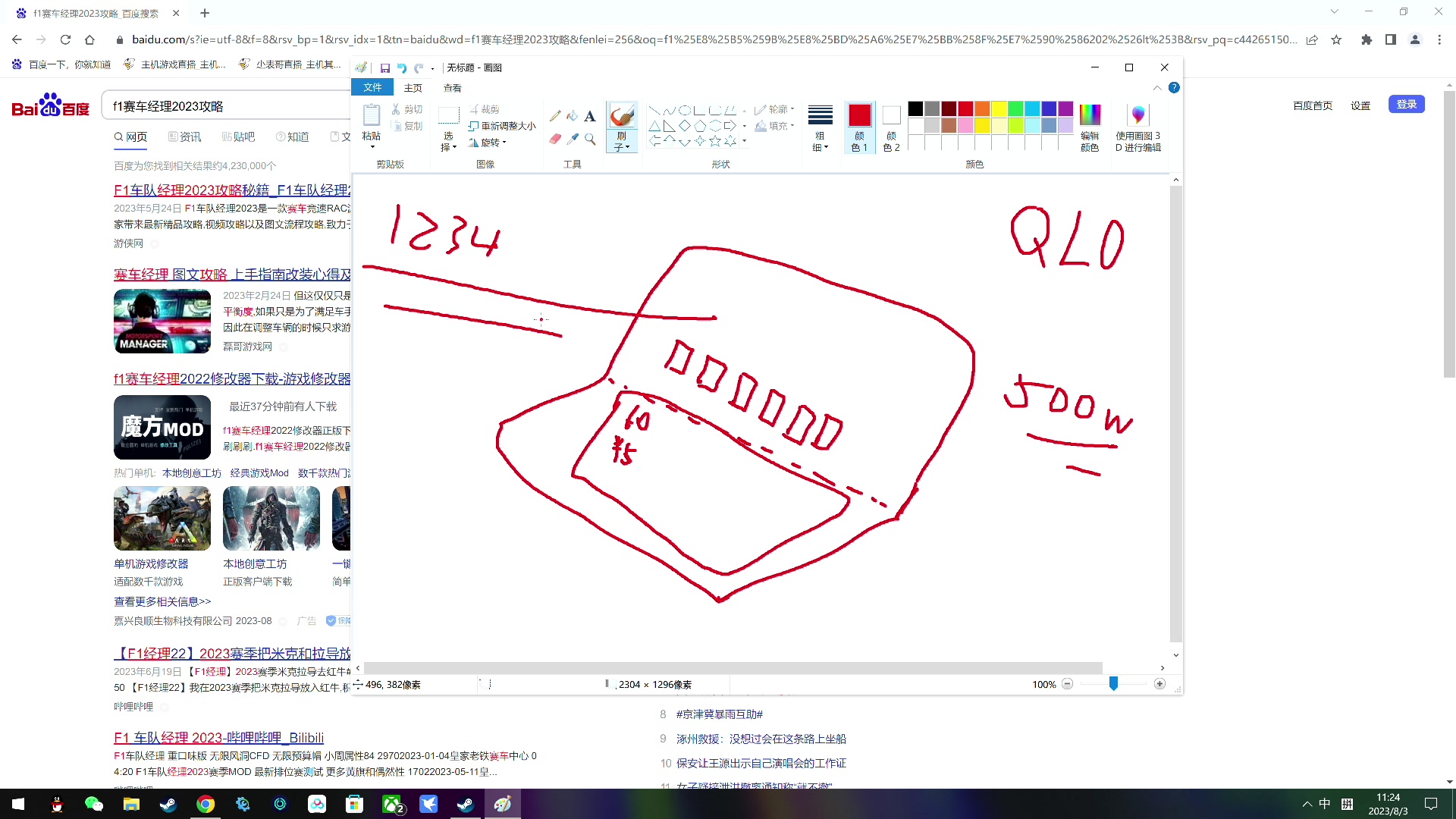1456x819 pixels.
Task: Select the Text tool (A icon)
Action: click(x=590, y=116)
